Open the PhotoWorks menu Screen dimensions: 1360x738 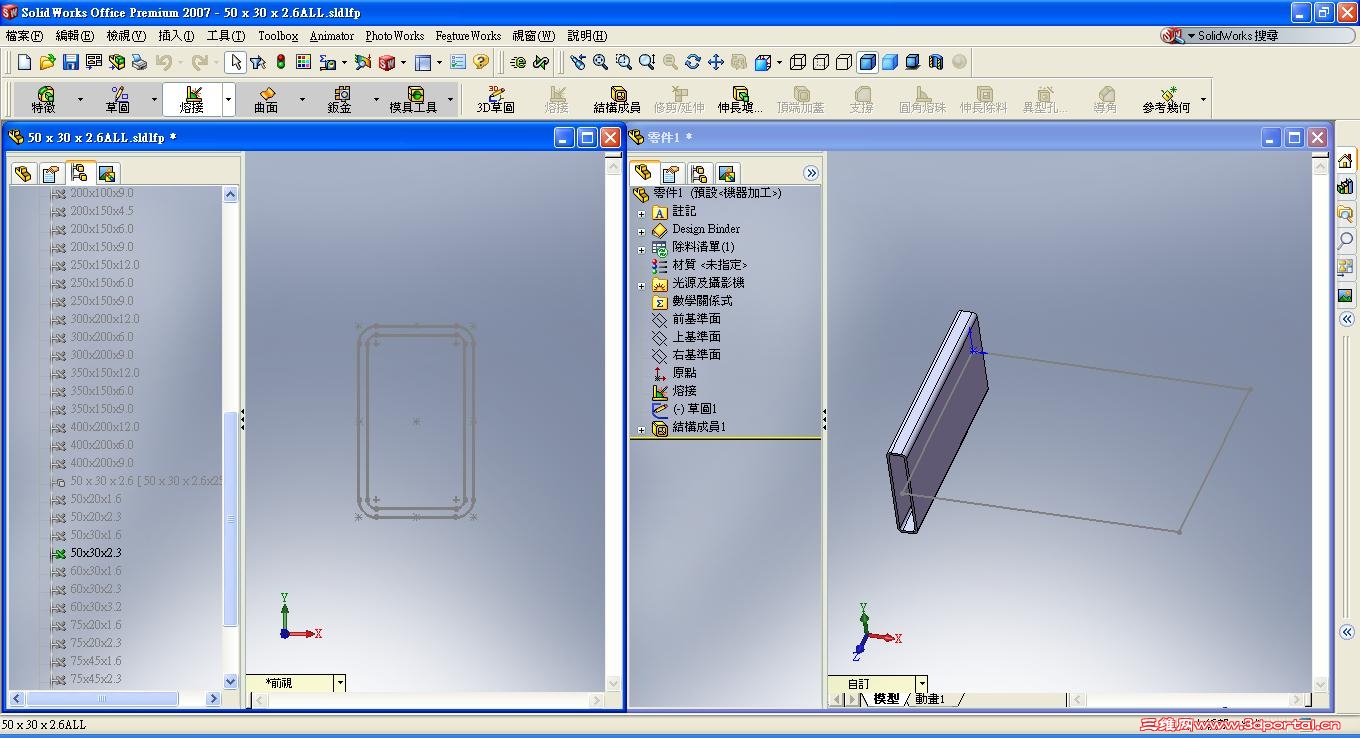point(394,35)
